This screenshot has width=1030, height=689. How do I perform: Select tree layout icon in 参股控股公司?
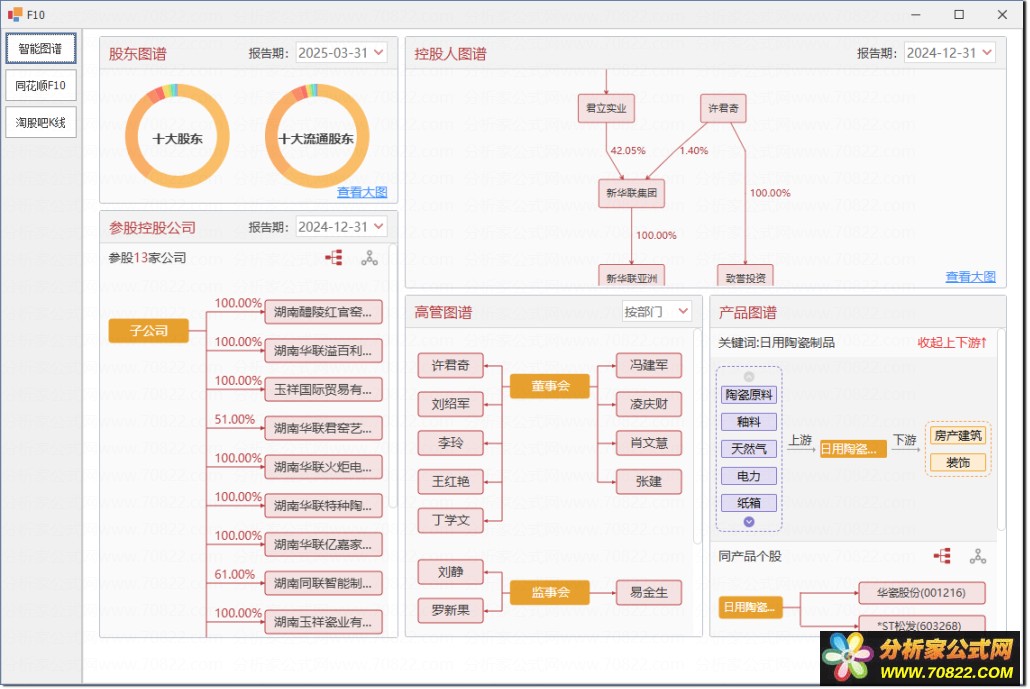point(334,257)
